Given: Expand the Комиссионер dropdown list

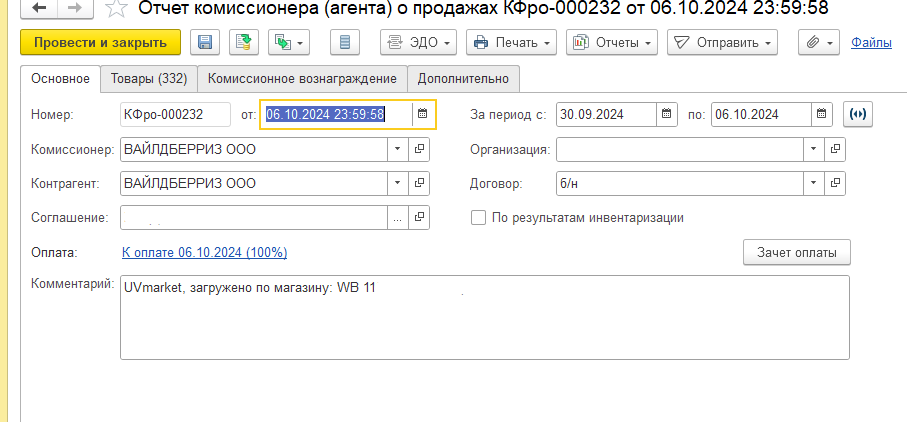Looking at the screenshot, I should tap(397, 149).
